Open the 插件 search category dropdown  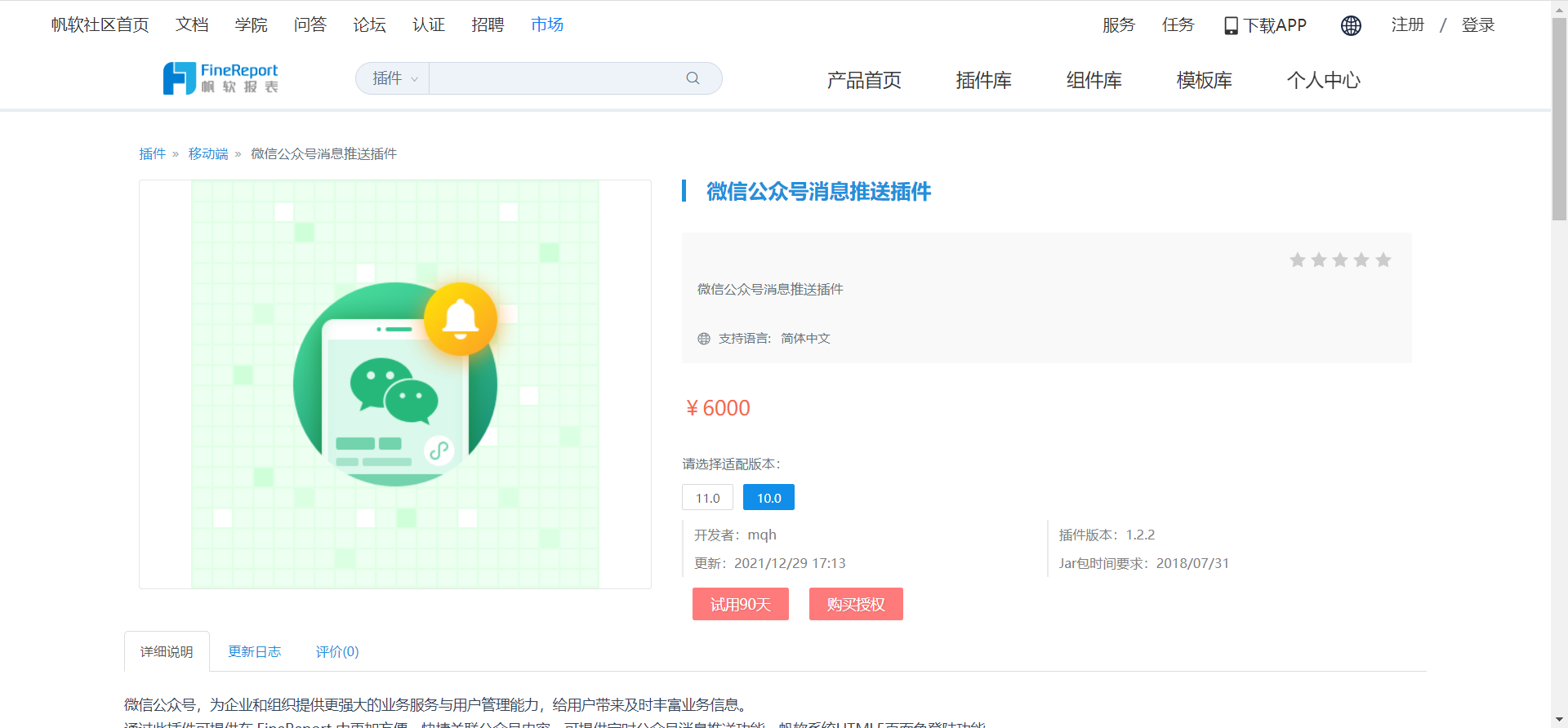coord(393,78)
